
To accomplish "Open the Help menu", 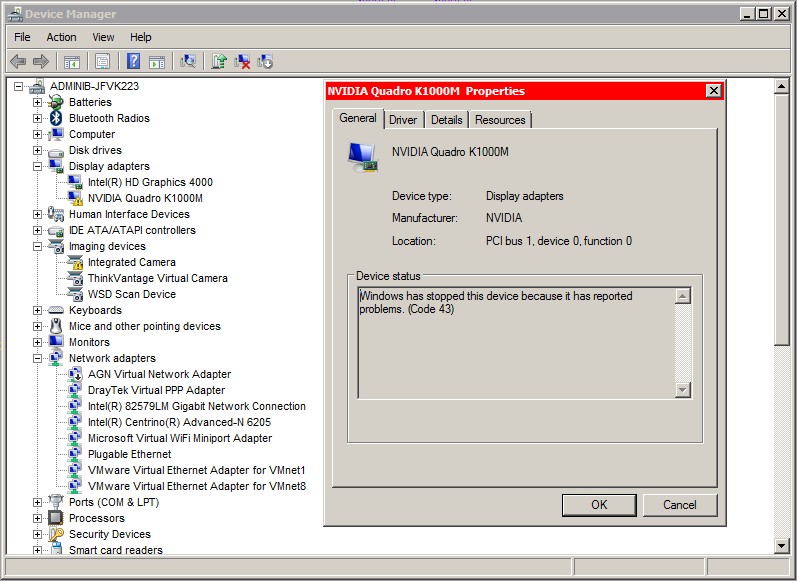I will (x=141, y=37).
